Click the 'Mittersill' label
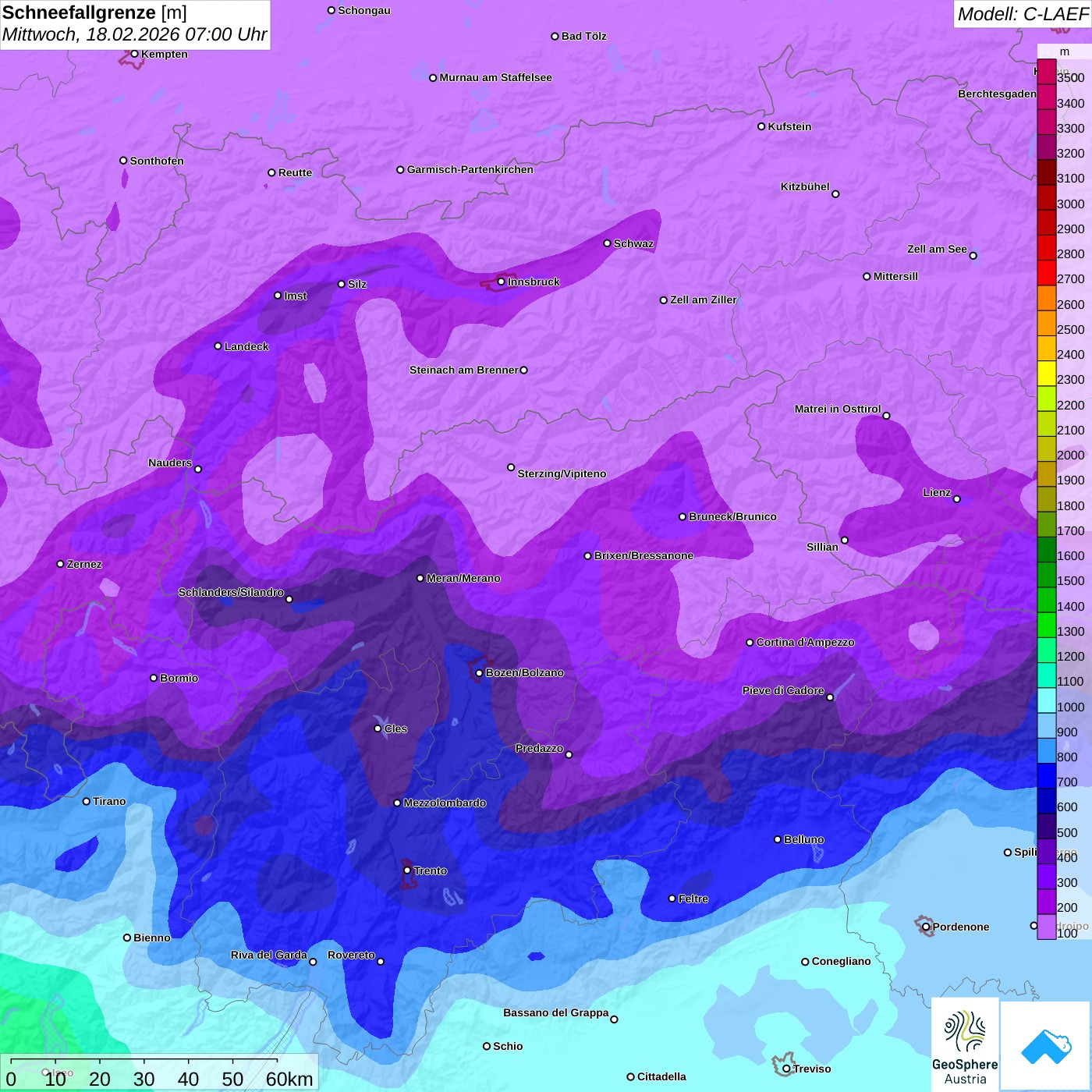 point(895,276)
